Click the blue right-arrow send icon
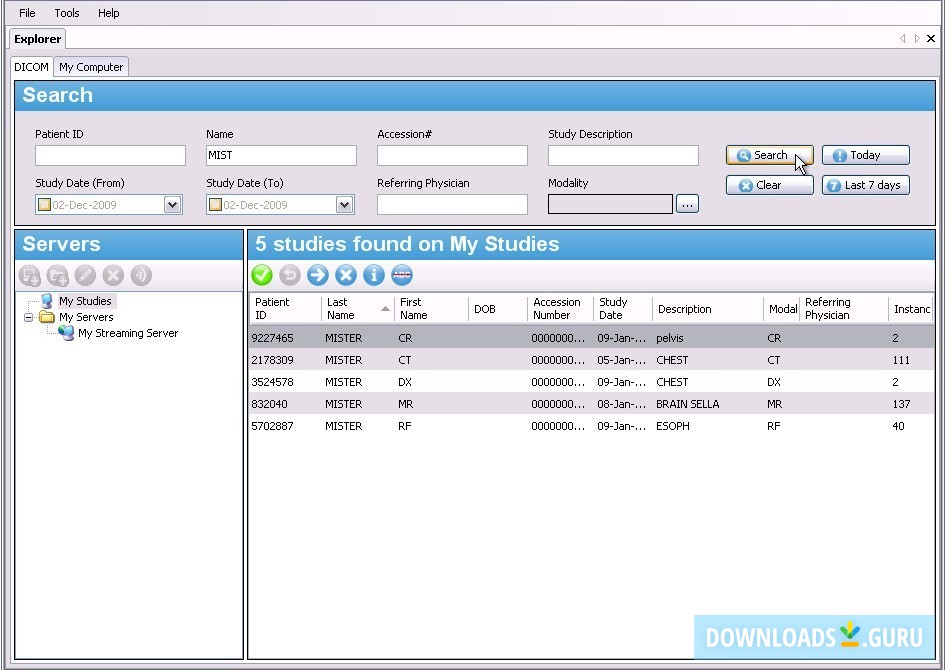The height and width of the screenshot is (670, 945). [318, 275]
